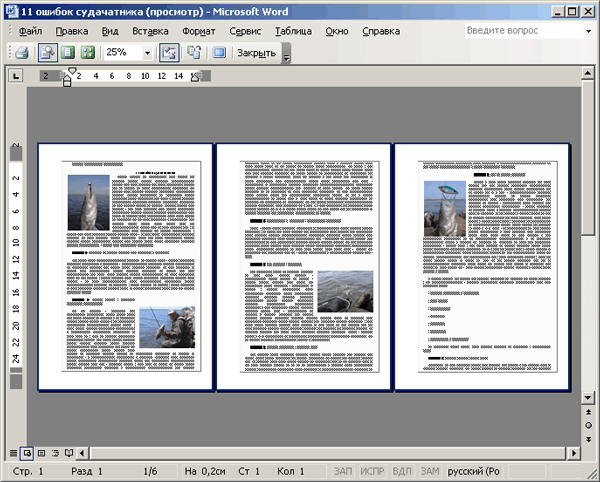
Task: Switch to Full Screen mode icon
Action: (219, 52)
